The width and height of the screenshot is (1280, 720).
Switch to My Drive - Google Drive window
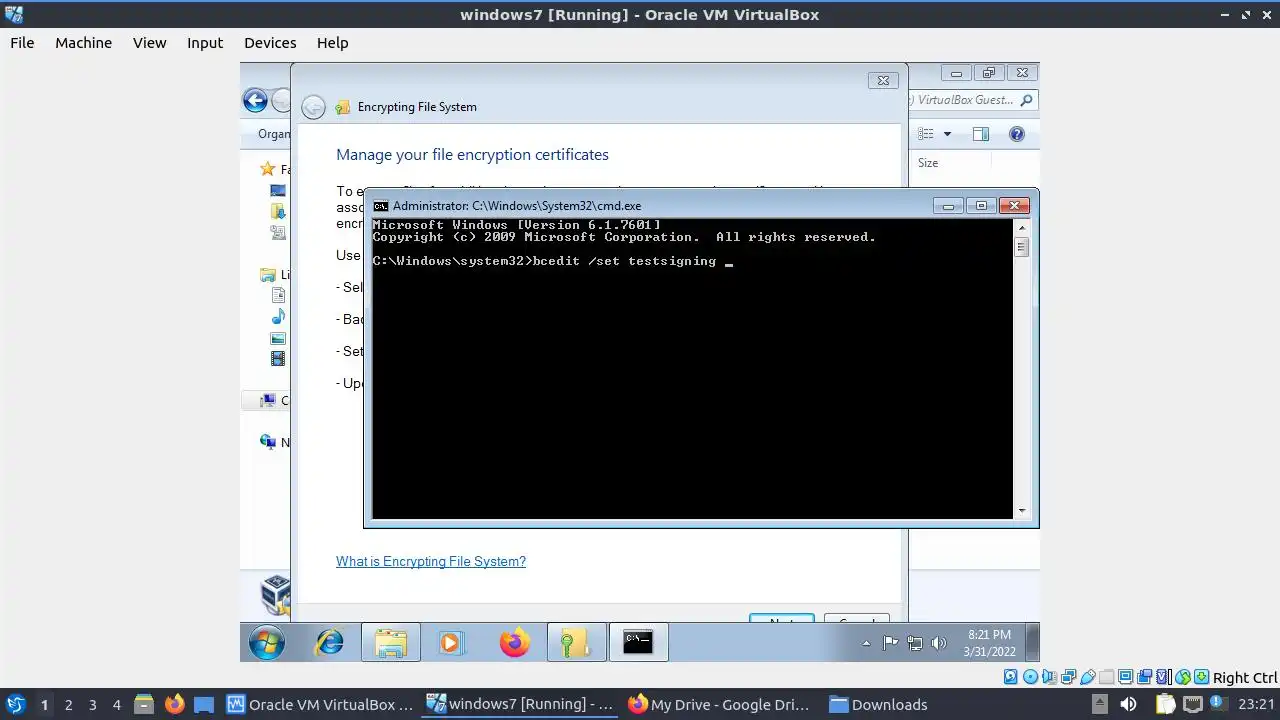(x=720, y=704)
